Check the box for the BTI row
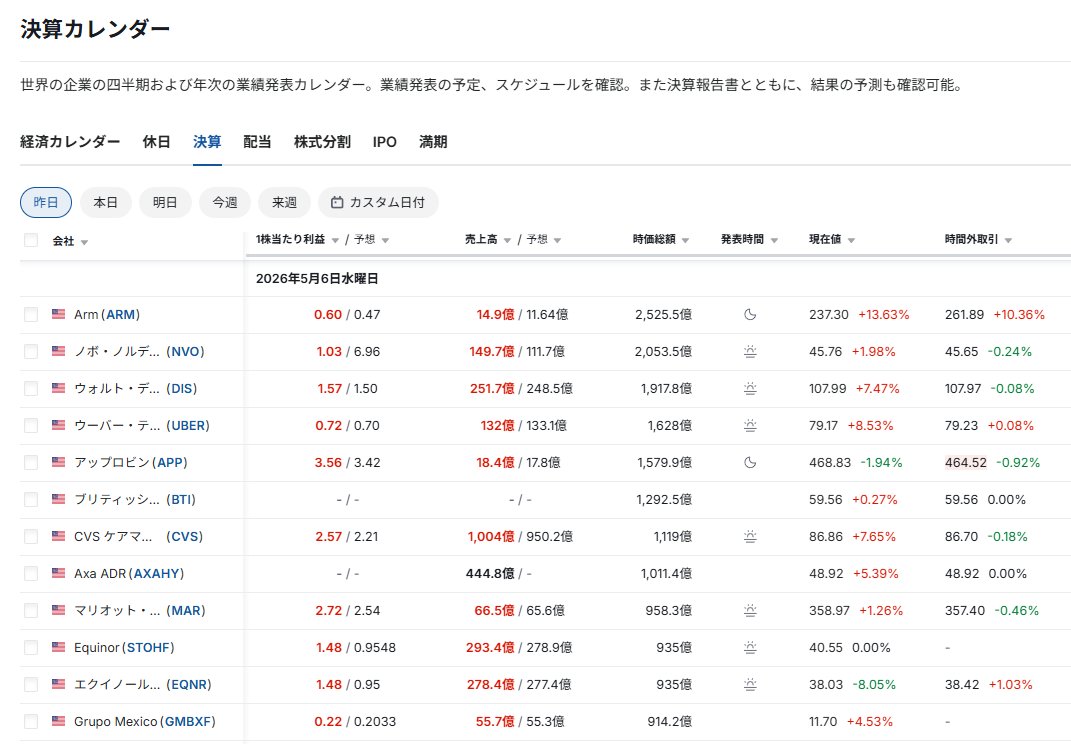 click(31, 499)
